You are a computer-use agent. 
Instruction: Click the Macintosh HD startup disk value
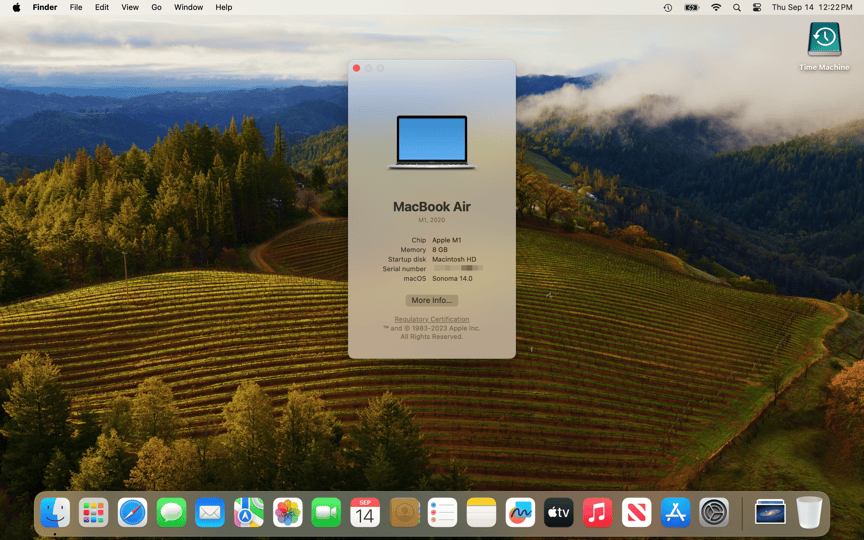coord(454,259)
